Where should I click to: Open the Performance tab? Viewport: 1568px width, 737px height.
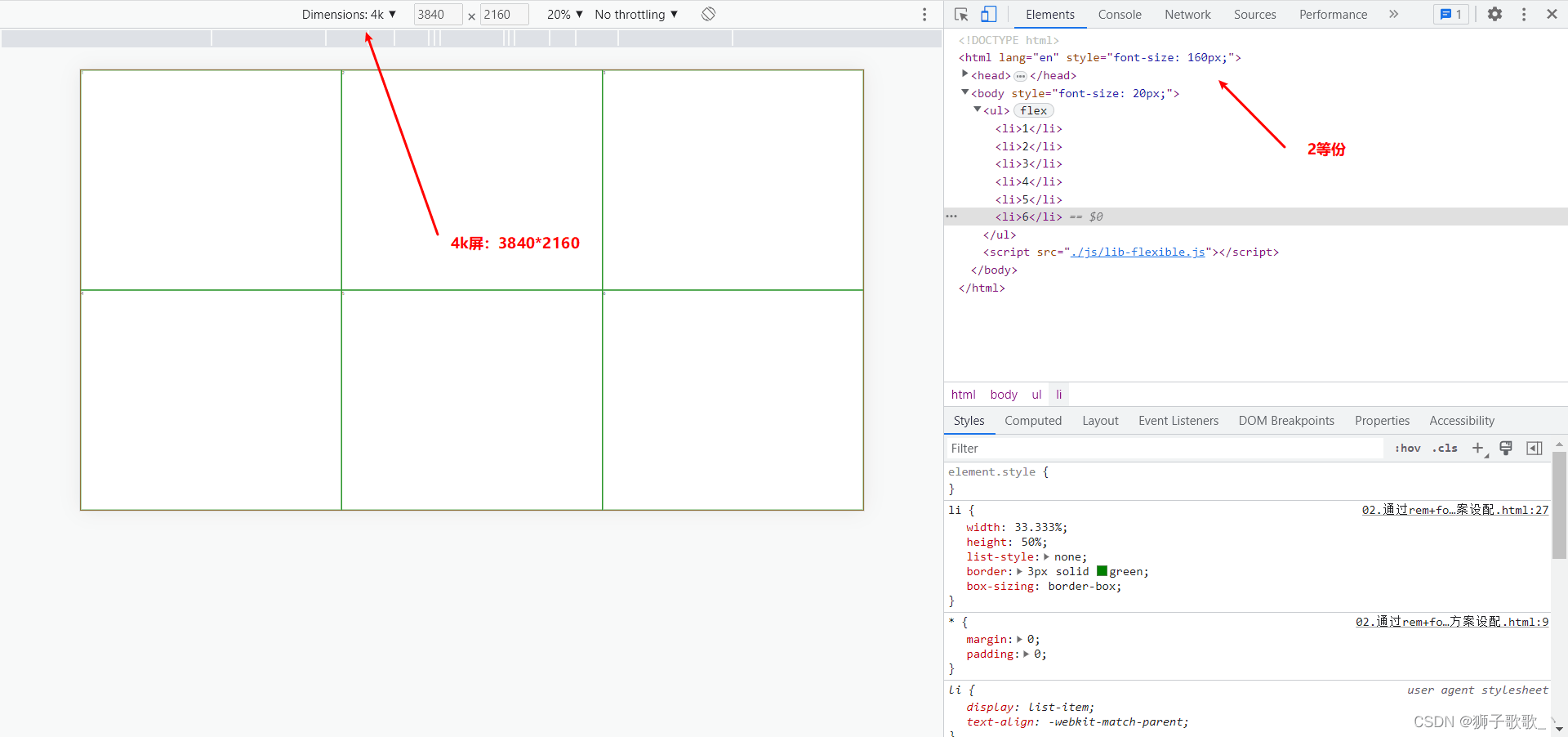(1333, 14)
